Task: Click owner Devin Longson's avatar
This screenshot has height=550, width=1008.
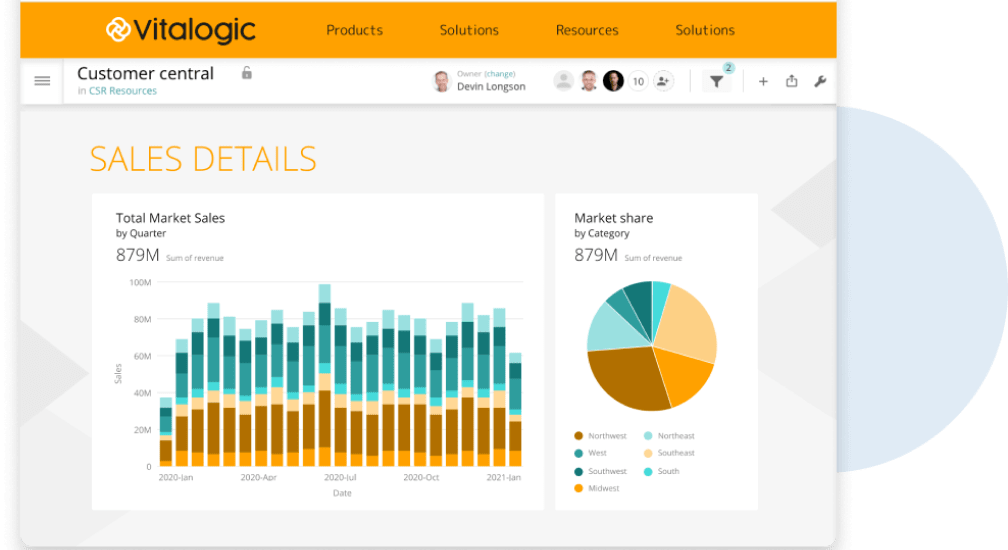Action: pos(442,82)
